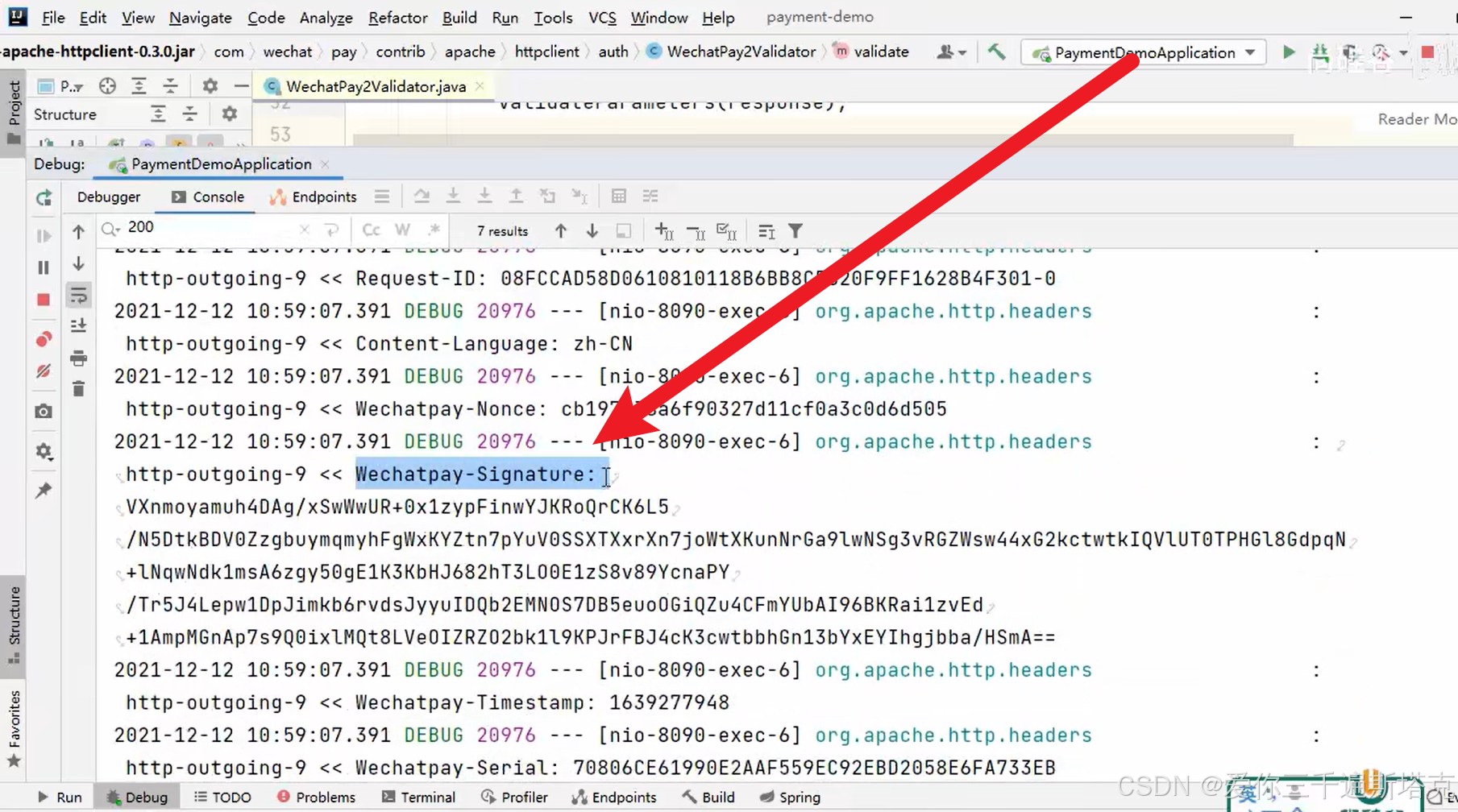This screenshot has width=1458, height=812.
Task: Open Project tool window options gear
Action: click(210, 85)
